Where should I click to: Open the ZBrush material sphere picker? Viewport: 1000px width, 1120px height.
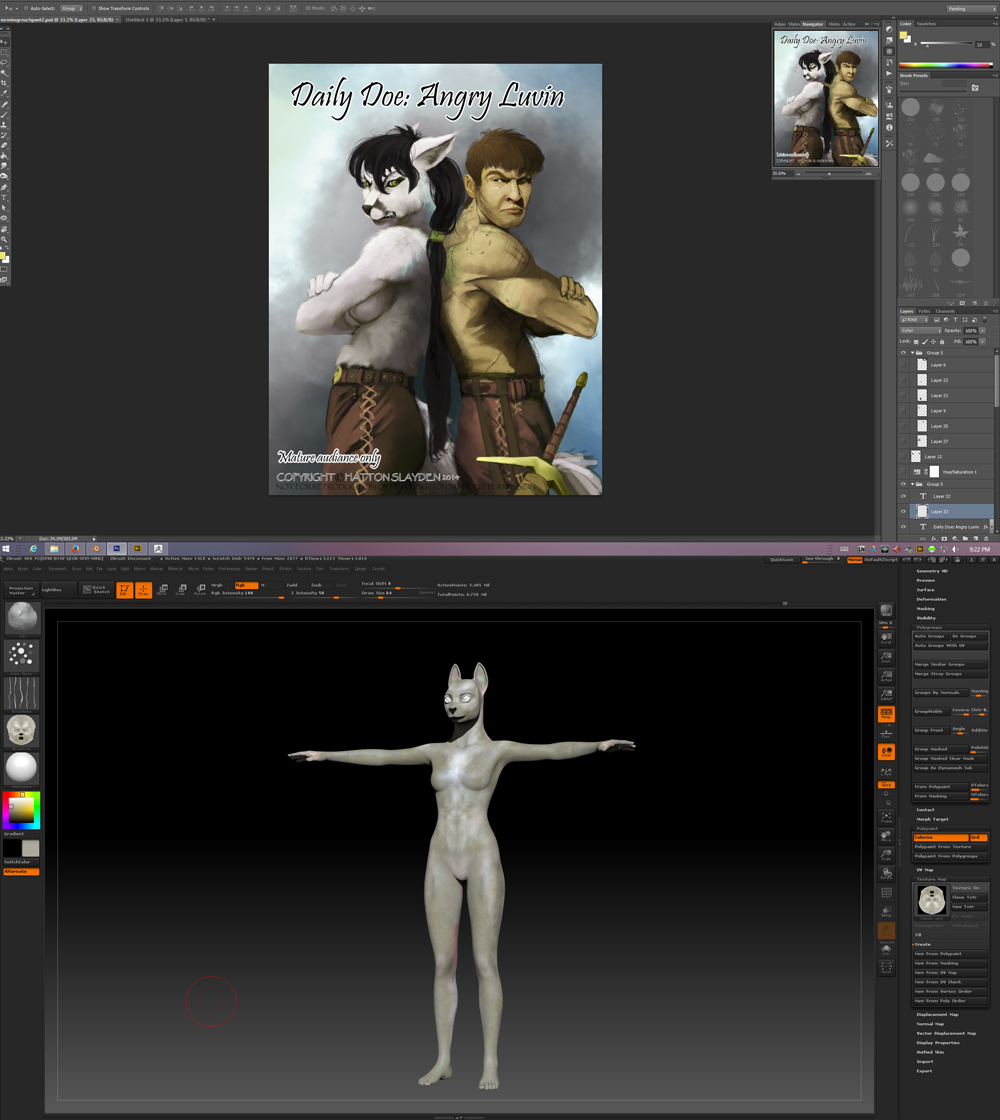pyautogui.click(x=21, y=768)
